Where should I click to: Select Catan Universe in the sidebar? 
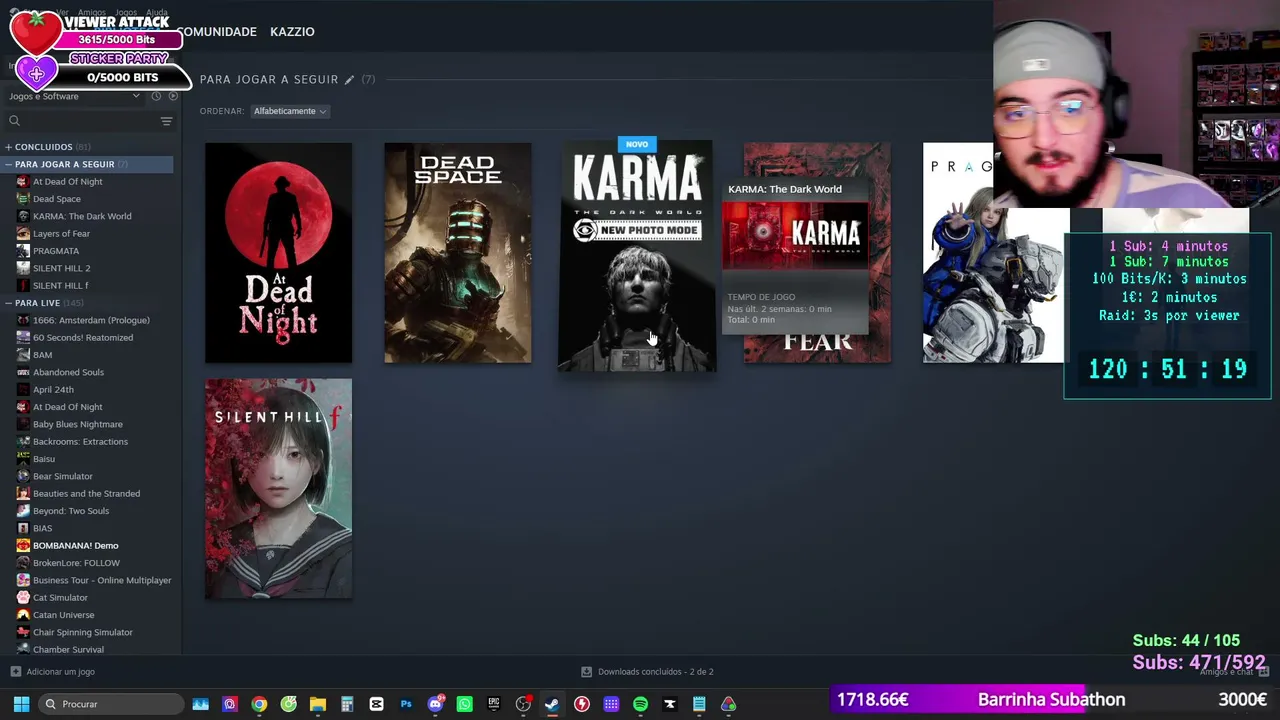point(63,615)
